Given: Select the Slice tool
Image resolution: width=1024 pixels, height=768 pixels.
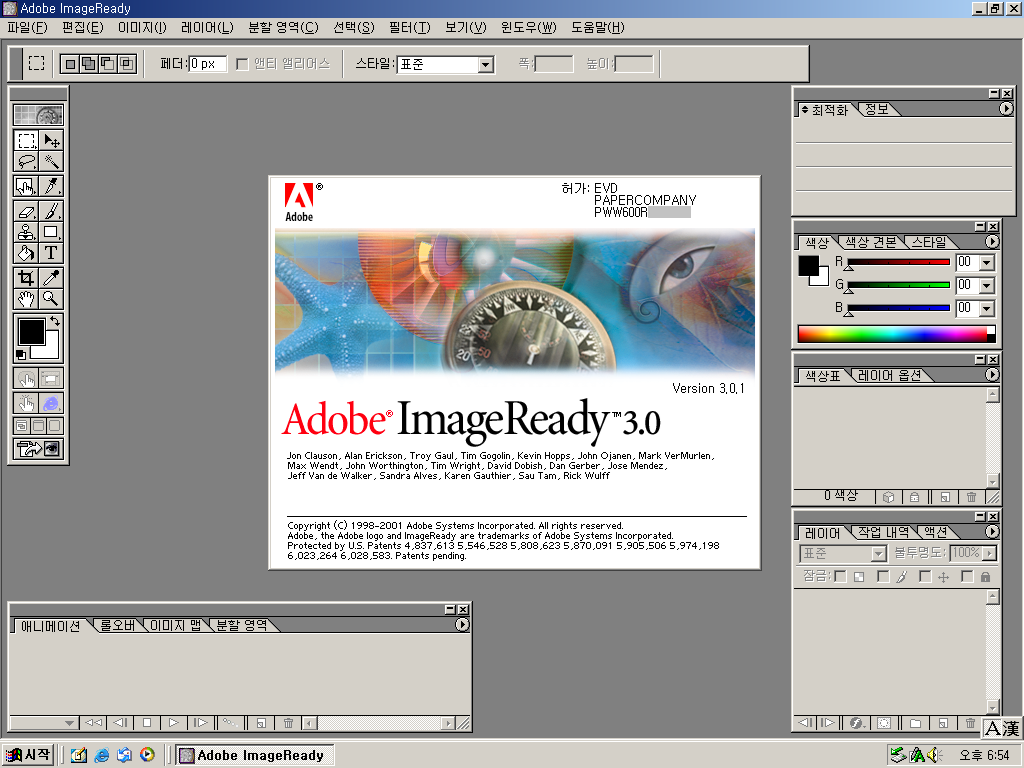Looking at the screenshot, I should (26, 186).
